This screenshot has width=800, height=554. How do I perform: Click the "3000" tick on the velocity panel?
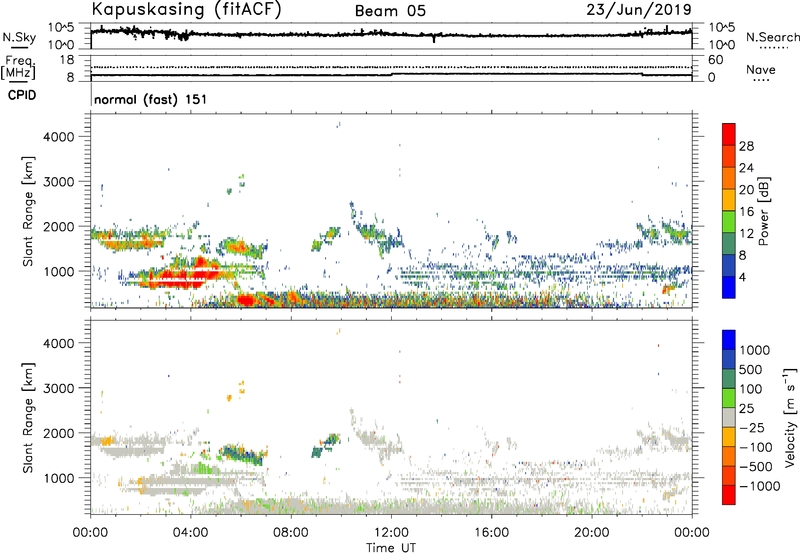[58, 388]
